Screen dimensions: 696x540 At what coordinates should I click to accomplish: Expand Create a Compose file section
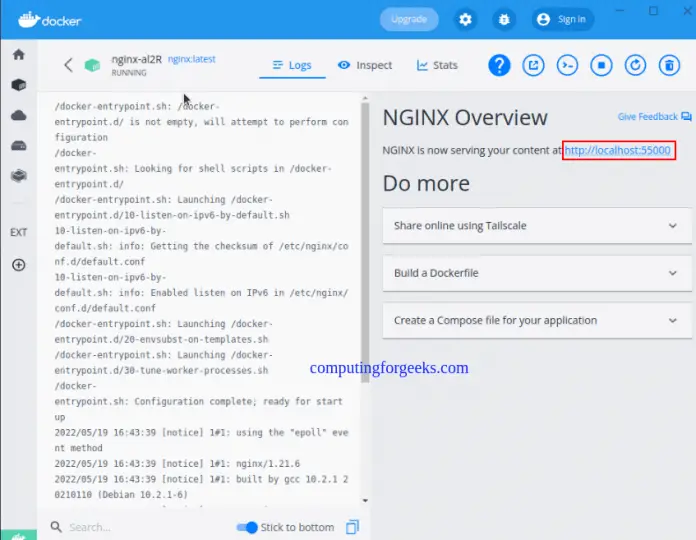(535, 320)
